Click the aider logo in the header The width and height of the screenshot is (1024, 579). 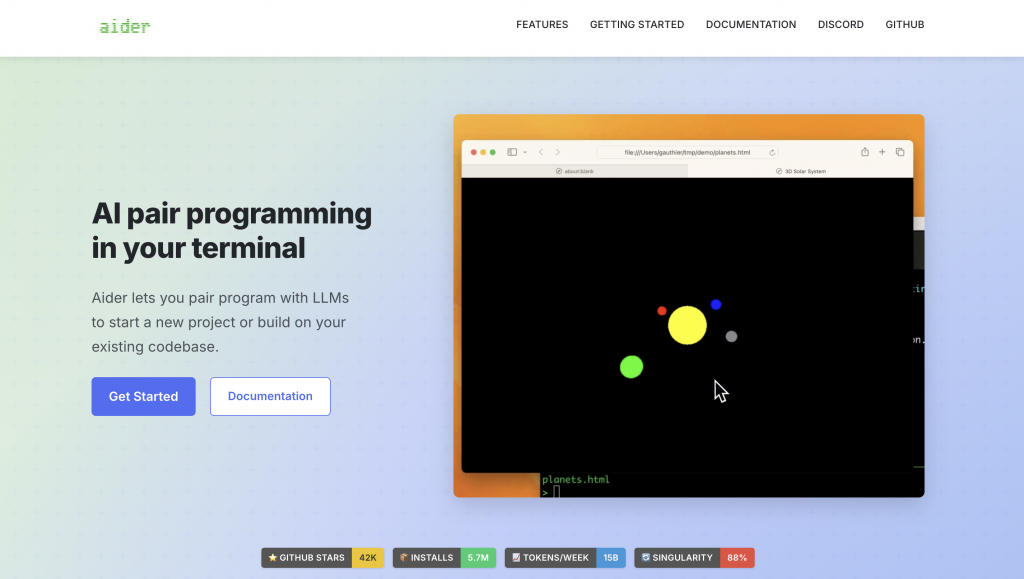(x=125, y=27)
